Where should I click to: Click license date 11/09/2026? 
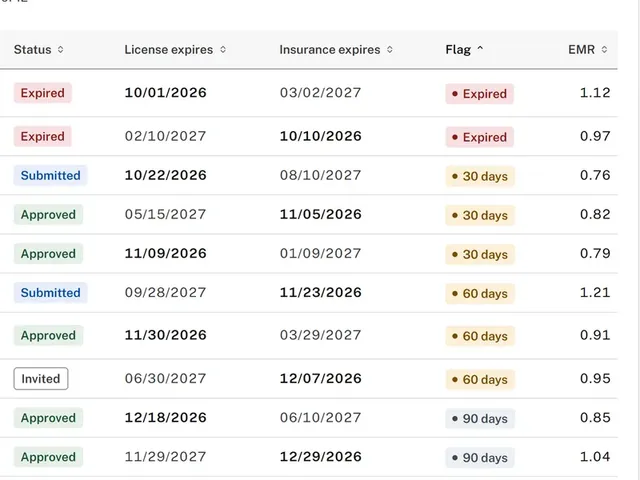tap(165, 253)
